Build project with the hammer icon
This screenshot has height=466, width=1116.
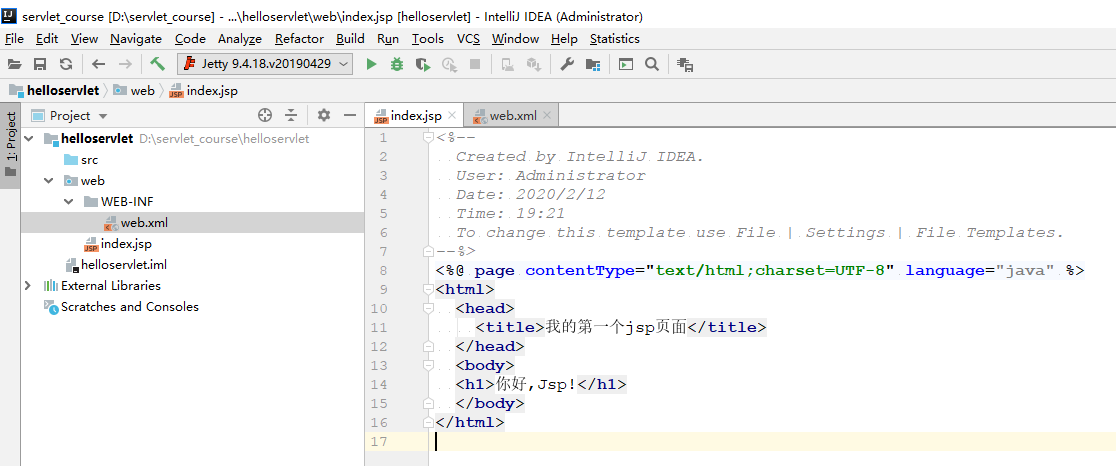[158, 64]
